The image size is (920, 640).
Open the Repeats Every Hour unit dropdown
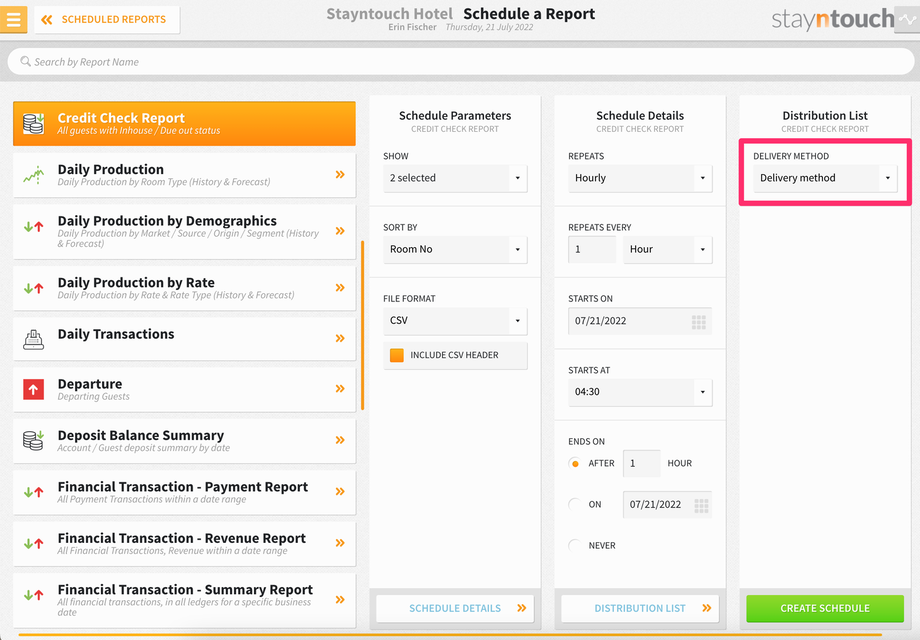[668, 249]
